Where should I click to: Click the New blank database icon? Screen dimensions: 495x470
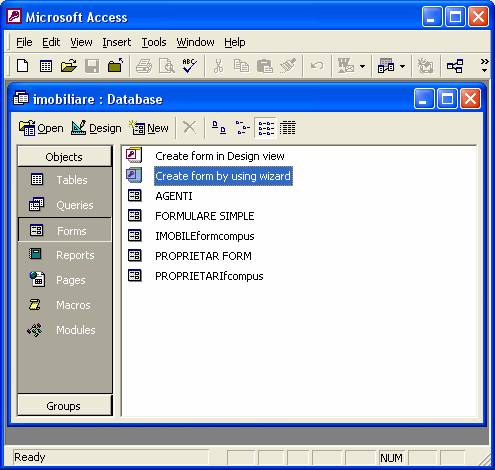point(23,66)
